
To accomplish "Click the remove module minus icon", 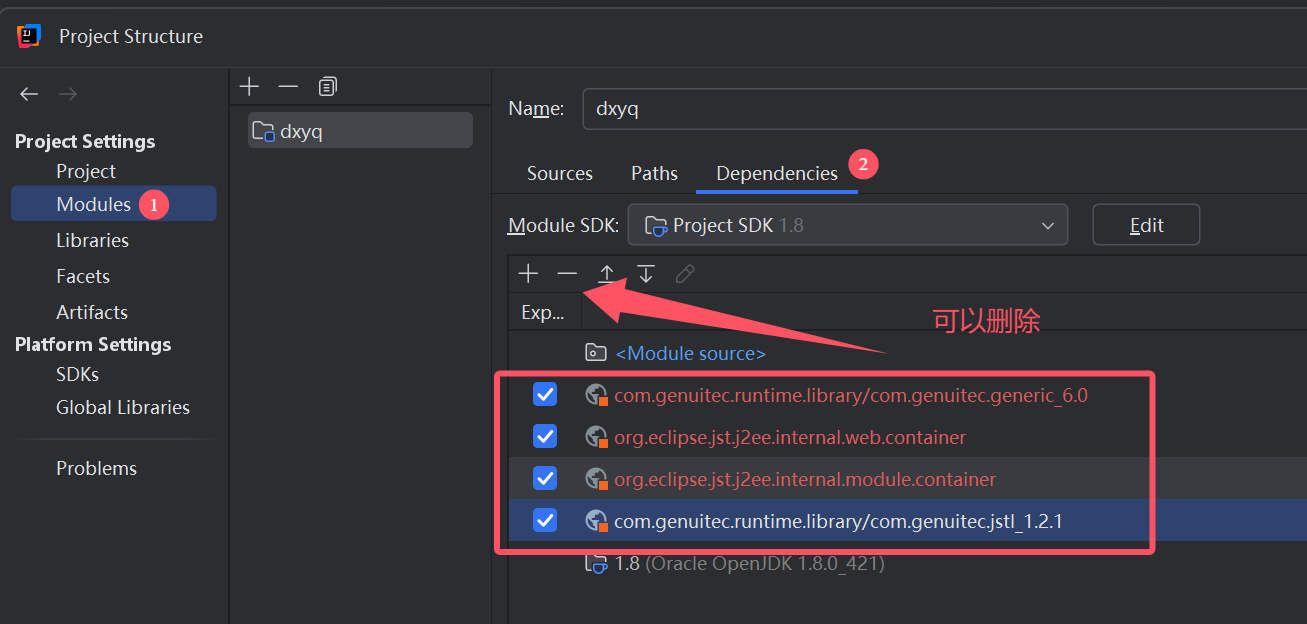I will 288,87.
